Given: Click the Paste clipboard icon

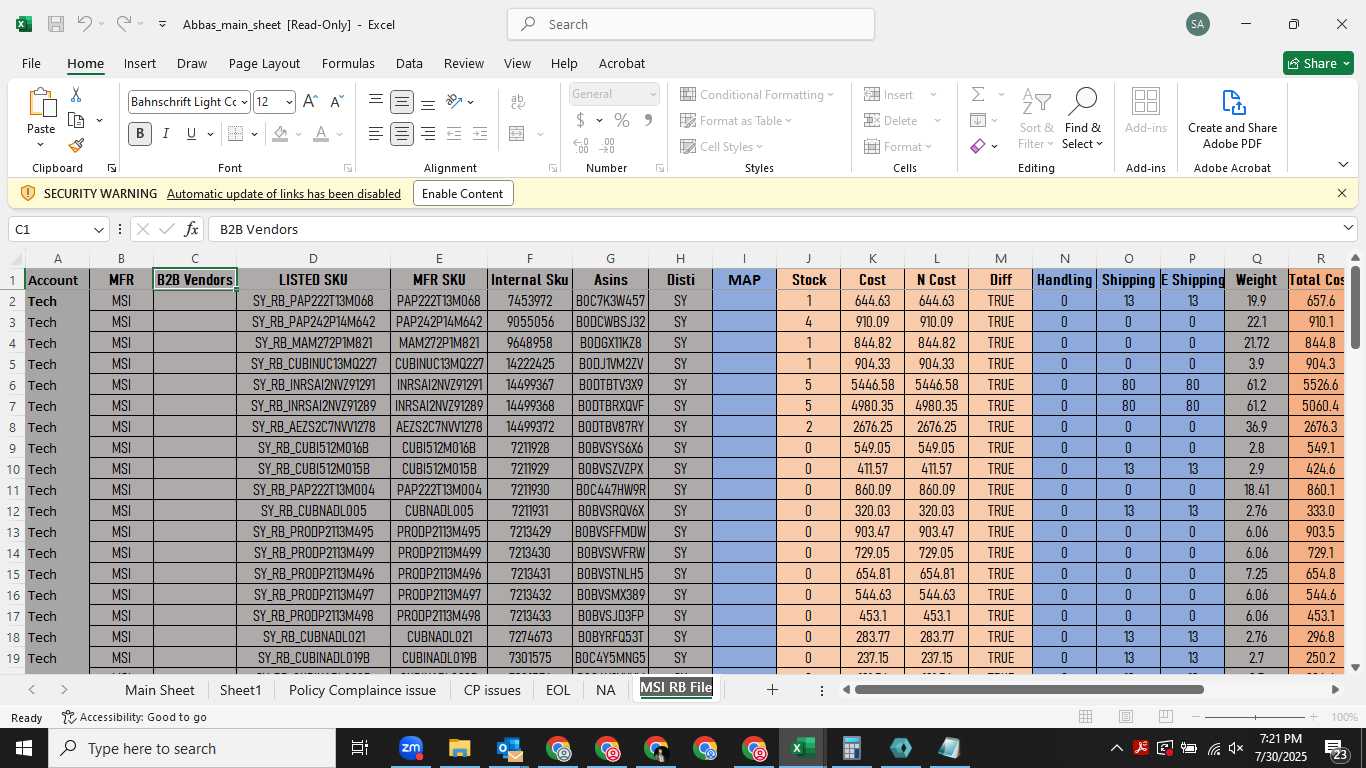Looking at the screenshot, I should click(x=41, y=104).
